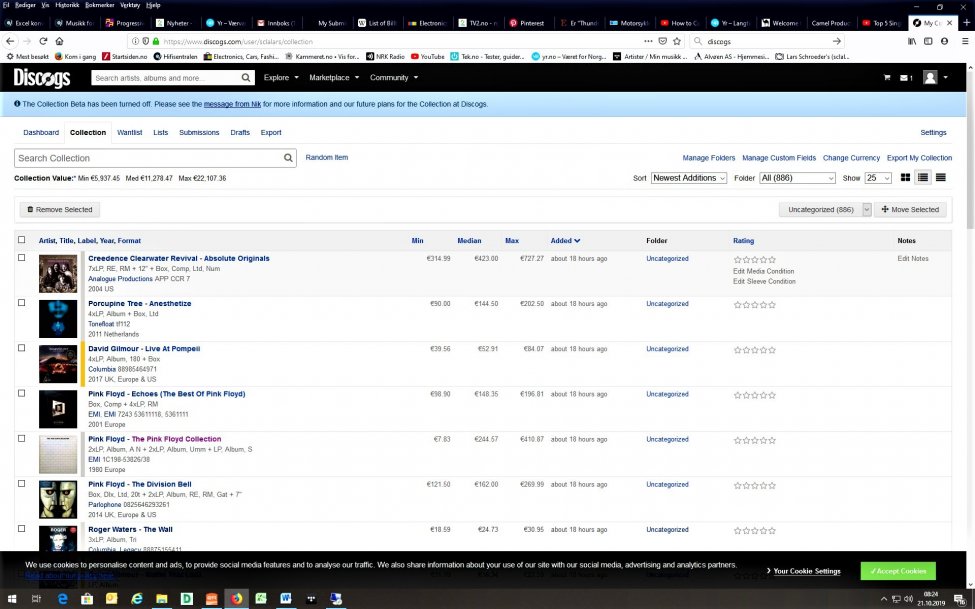Image resolution: width=975 pixels, height=609 pixels.
Task: Check the Creedence Clearwater Revival row checkbox
Action: pyautogui.click(x=22, y=258)
